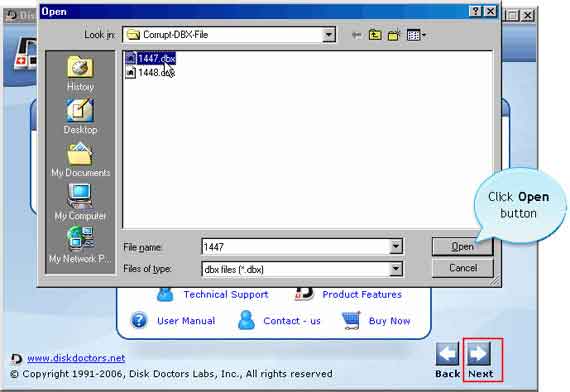Click the Open button
This screenshot has width=570, height=392.
point(462,247)
